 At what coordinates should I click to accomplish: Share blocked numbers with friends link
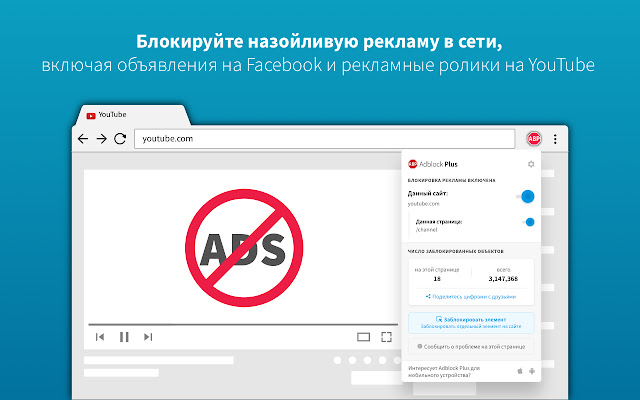coord(471,296)
